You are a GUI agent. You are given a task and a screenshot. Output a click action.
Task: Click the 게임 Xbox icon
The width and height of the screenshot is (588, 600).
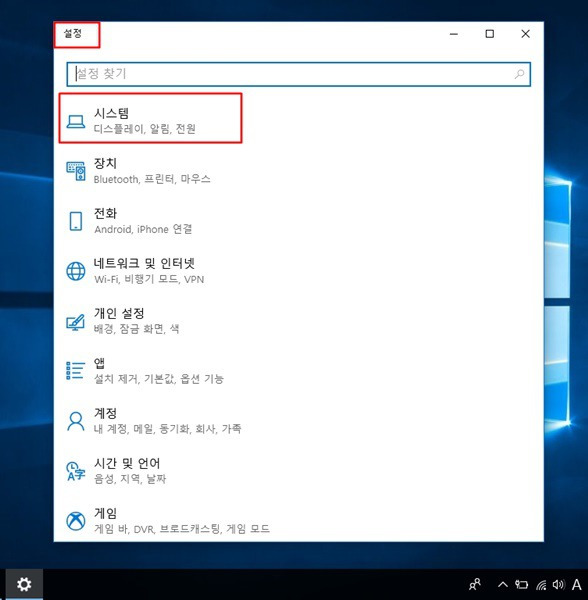[x=76, y=521]
